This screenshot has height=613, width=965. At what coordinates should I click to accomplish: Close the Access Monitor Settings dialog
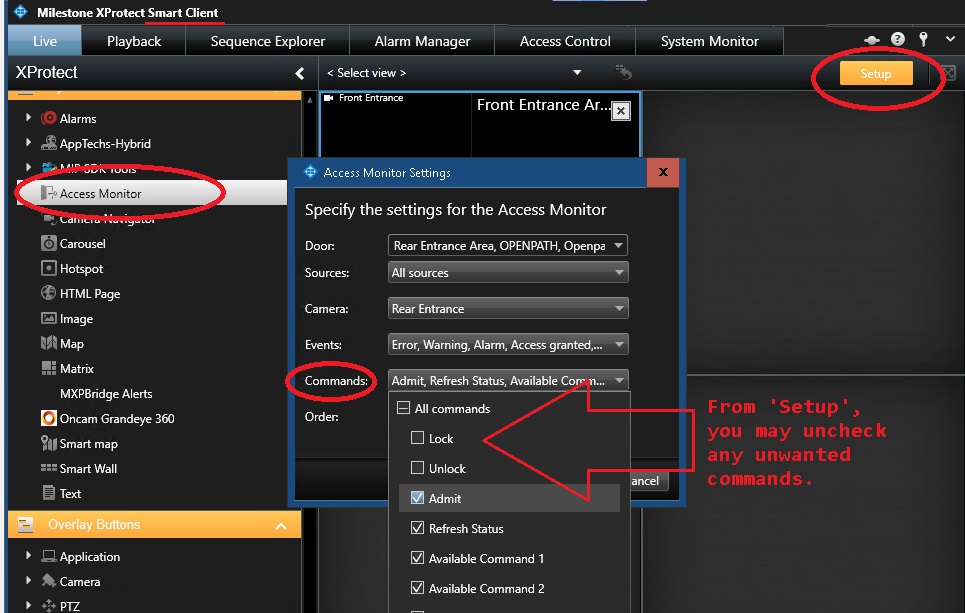pyautogui.click(x=663, y=172)
